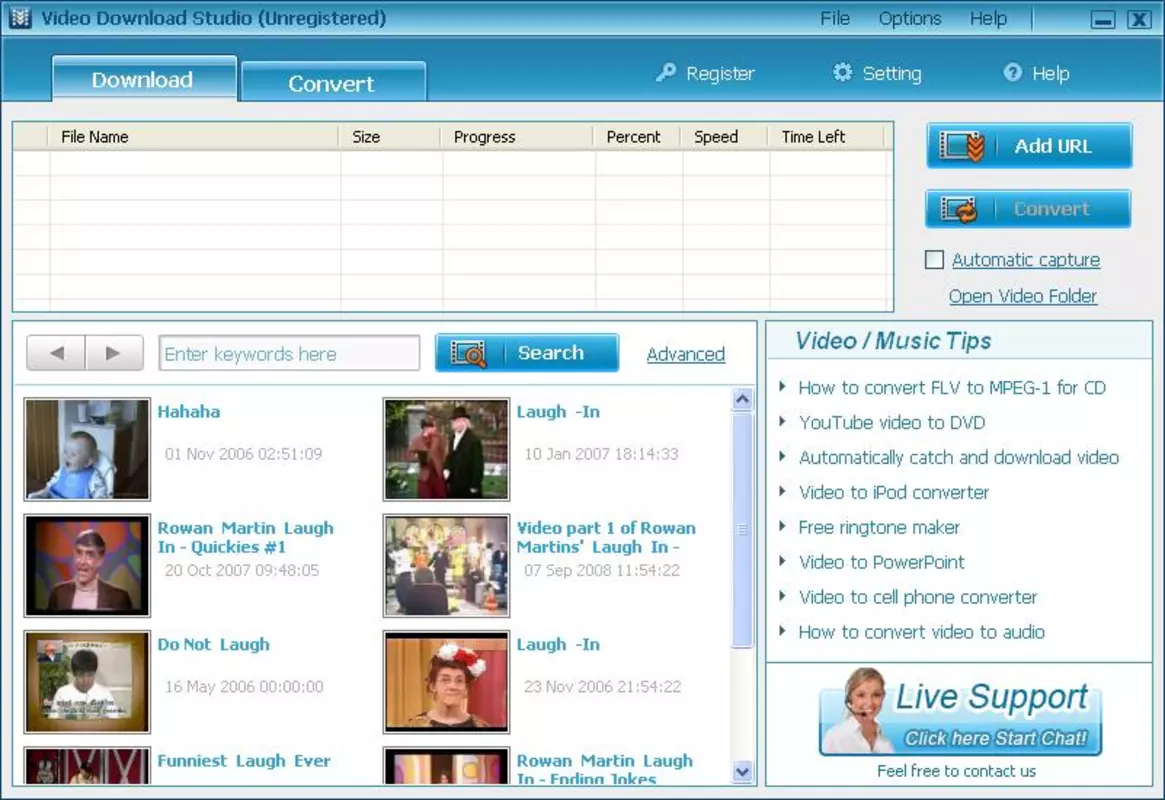1165x800 pixels.
Task: Switch to the Convert tab
Action: tap(333, 82)
